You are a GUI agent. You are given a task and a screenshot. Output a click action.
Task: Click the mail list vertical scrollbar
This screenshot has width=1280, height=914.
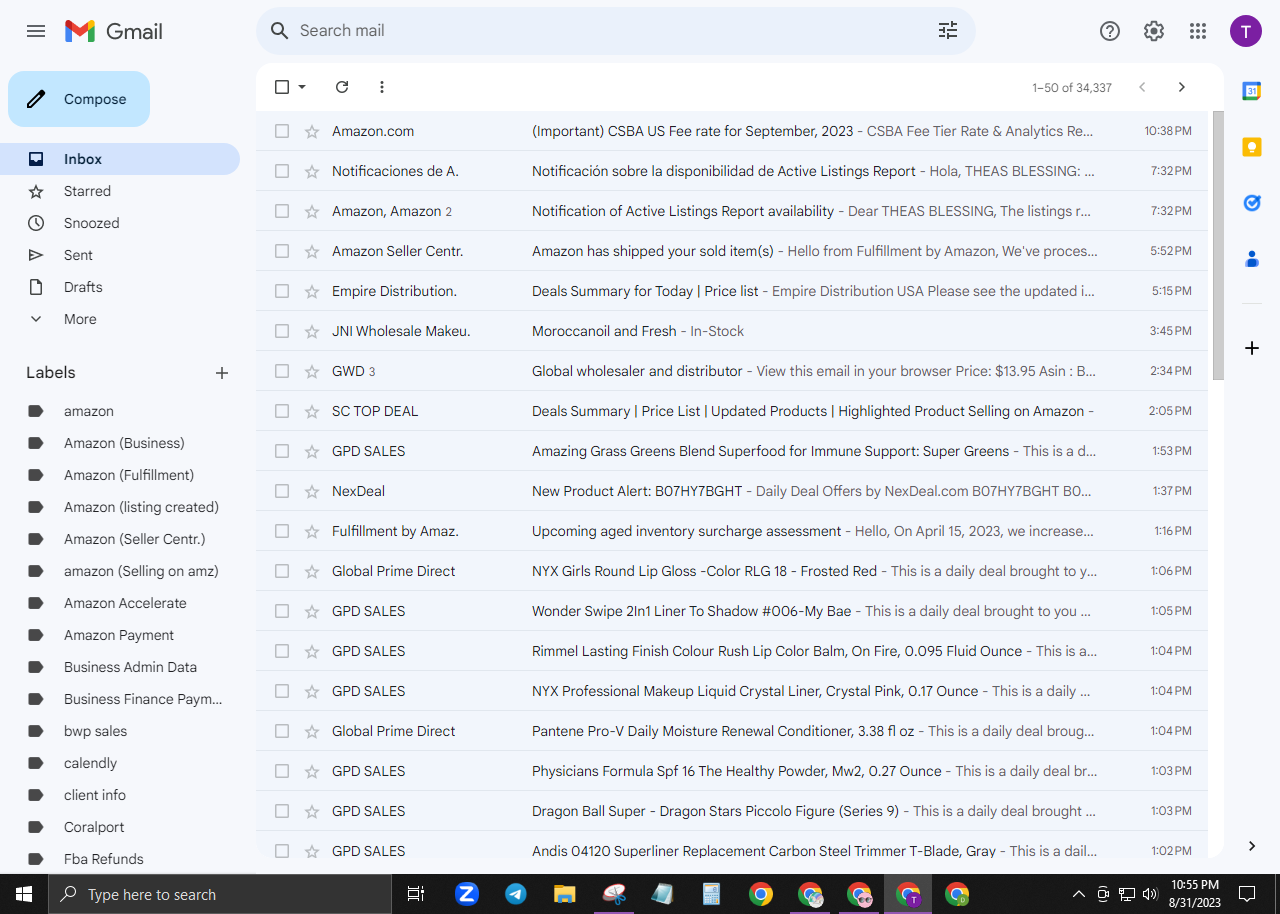tap(1218, 245)
